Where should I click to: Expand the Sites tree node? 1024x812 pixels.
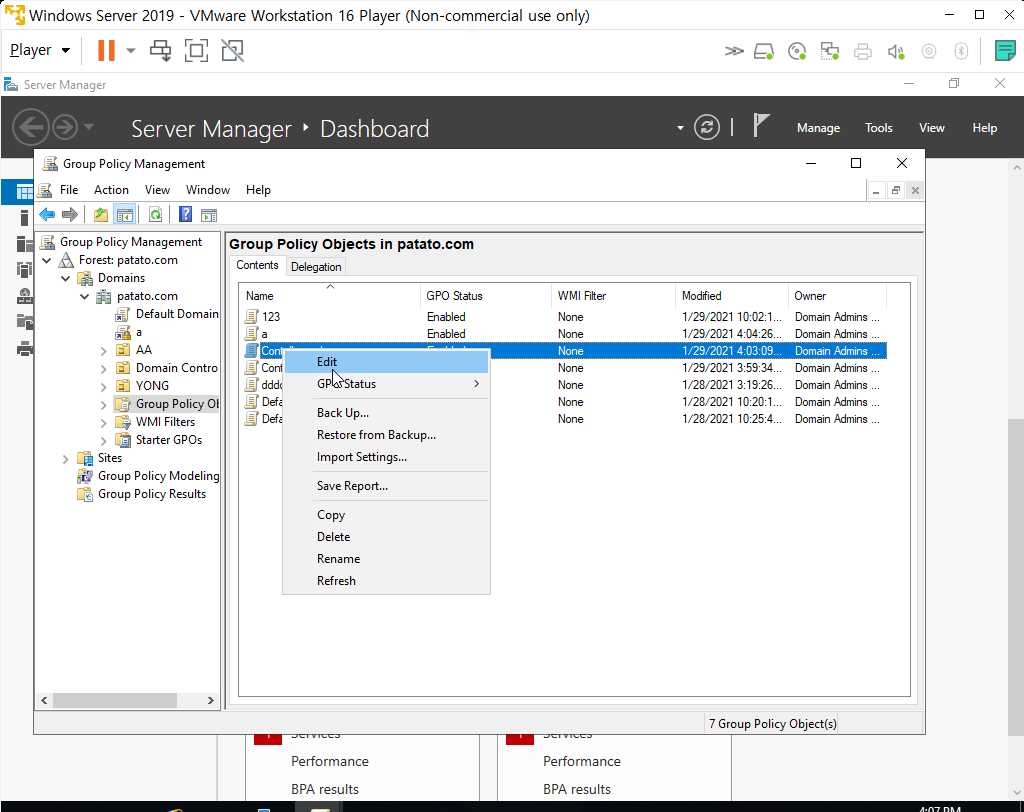point(66,459)
